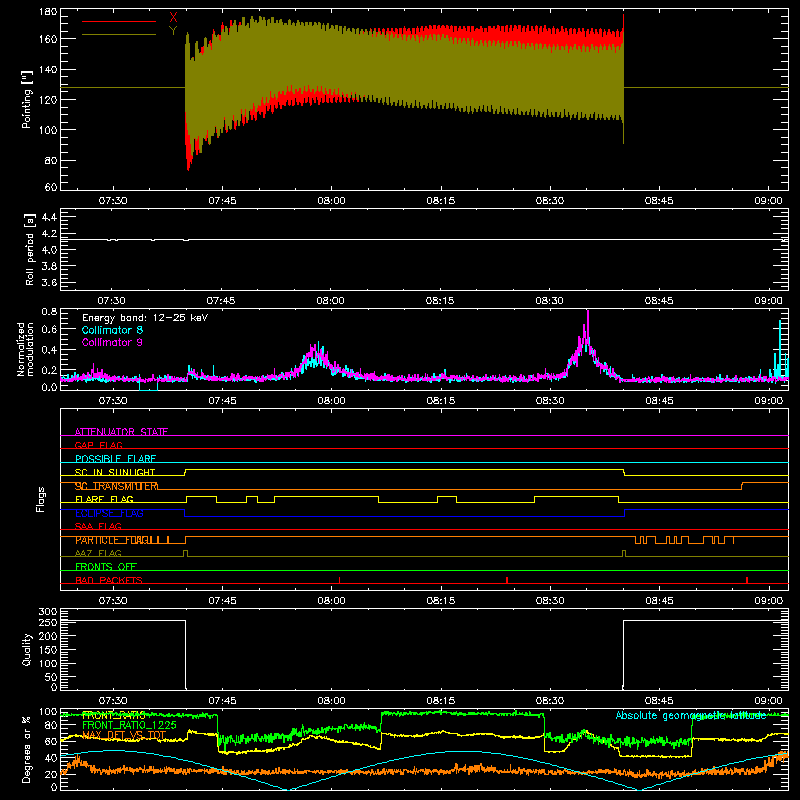The height and width of the screenshot is (800, 800).
Task: Select the SAA_FLAG label
Action: coord(98,526)
